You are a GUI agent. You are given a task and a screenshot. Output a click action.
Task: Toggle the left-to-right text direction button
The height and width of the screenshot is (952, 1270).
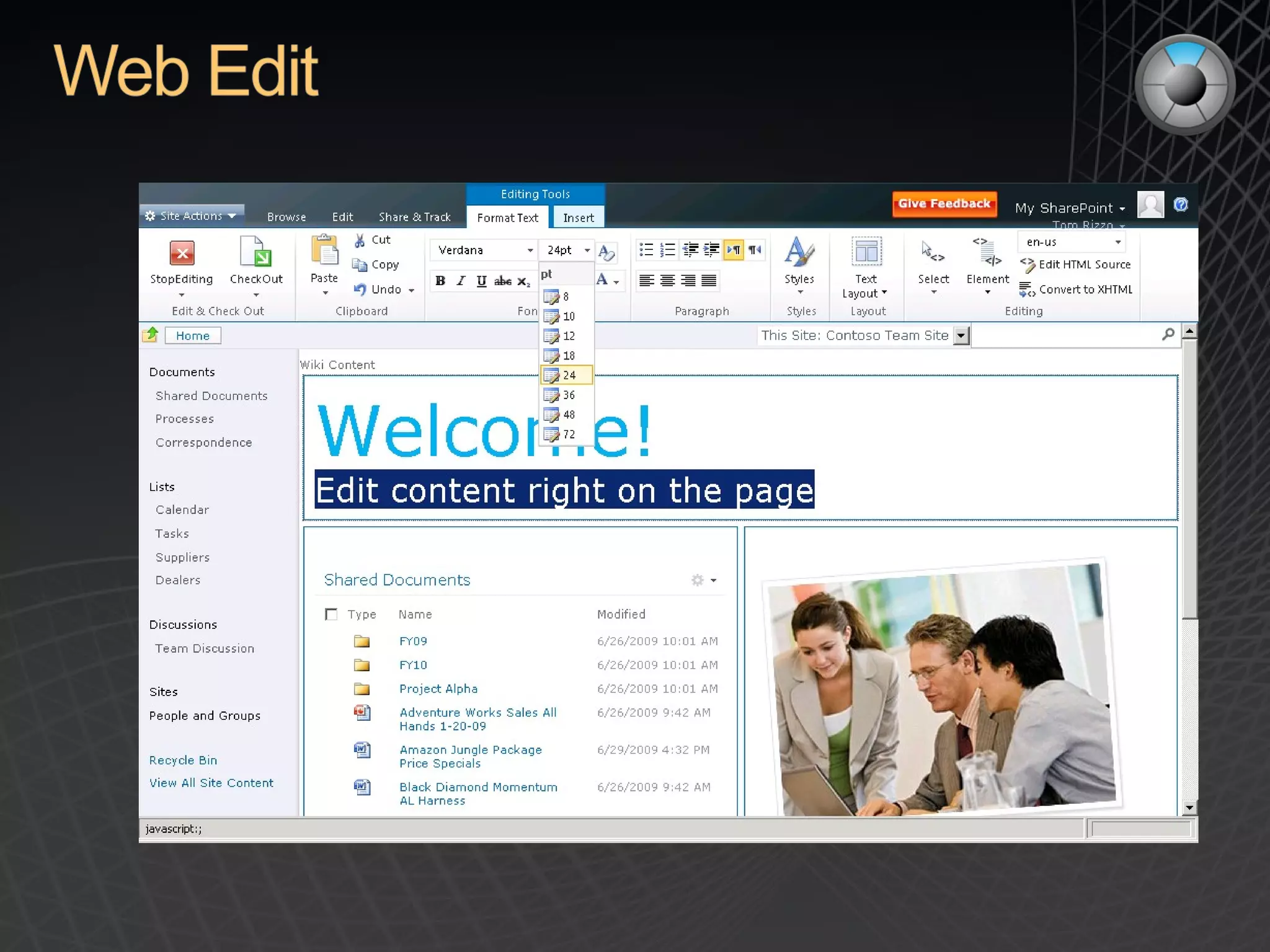point(733,250)
